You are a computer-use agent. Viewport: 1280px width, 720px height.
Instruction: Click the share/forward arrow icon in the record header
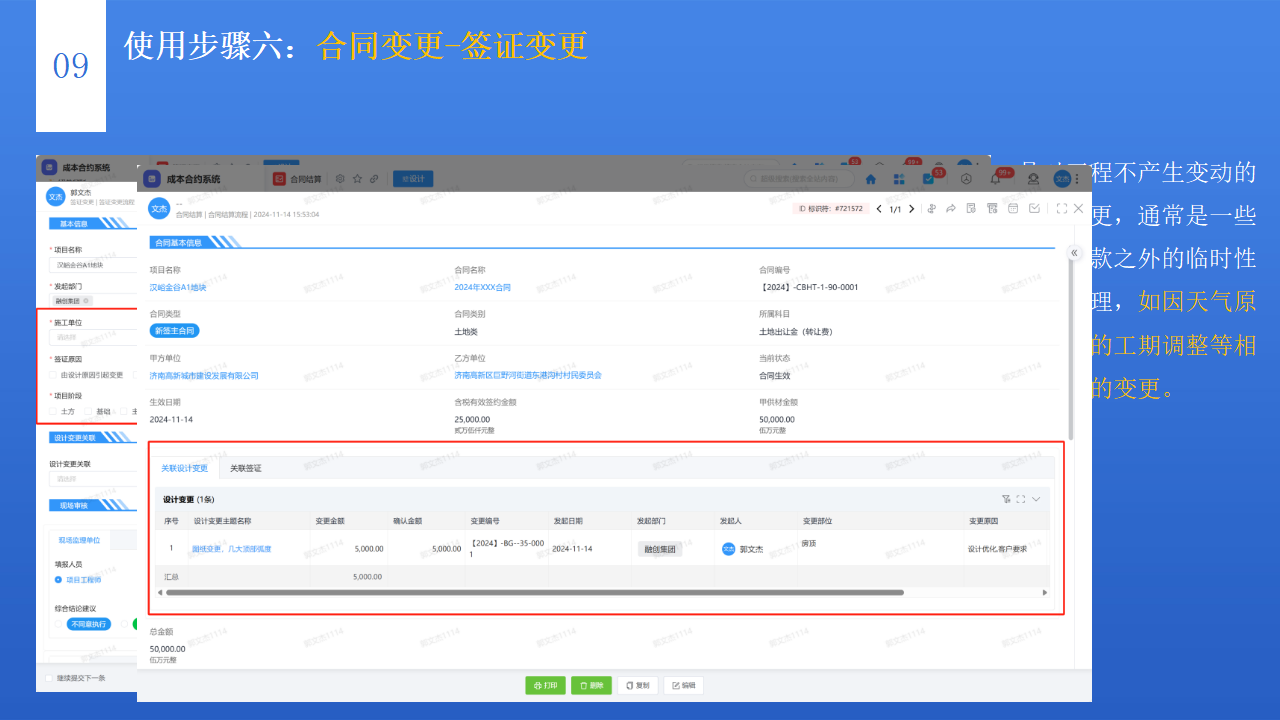[951, 208]
